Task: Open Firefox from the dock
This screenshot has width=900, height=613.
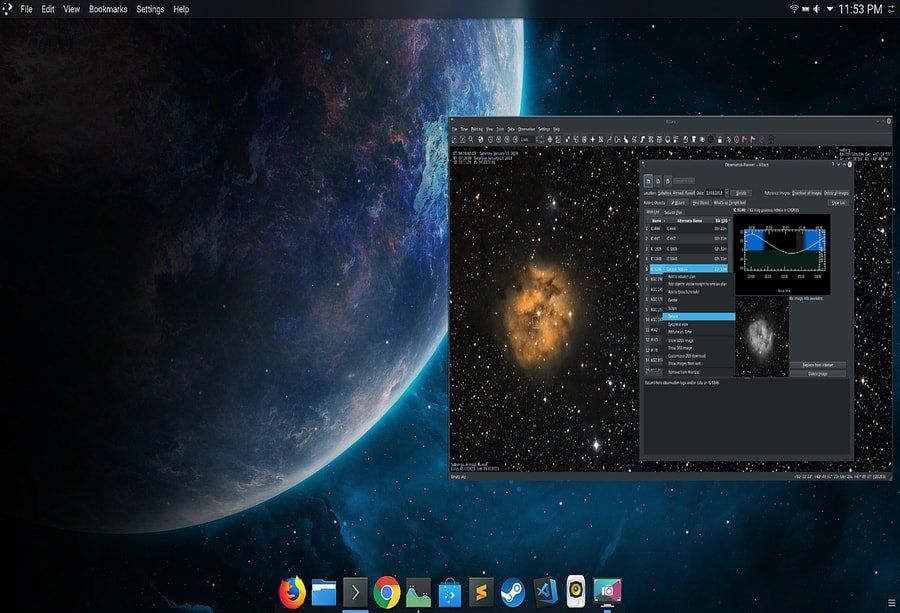Action: click(292, 593)
